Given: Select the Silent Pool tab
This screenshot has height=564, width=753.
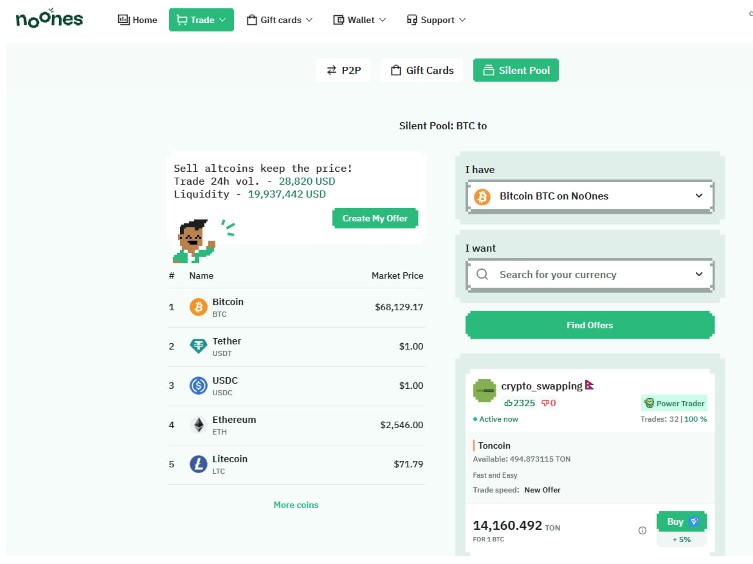Looking at the screenshot, I should click(x=516, y=70).
